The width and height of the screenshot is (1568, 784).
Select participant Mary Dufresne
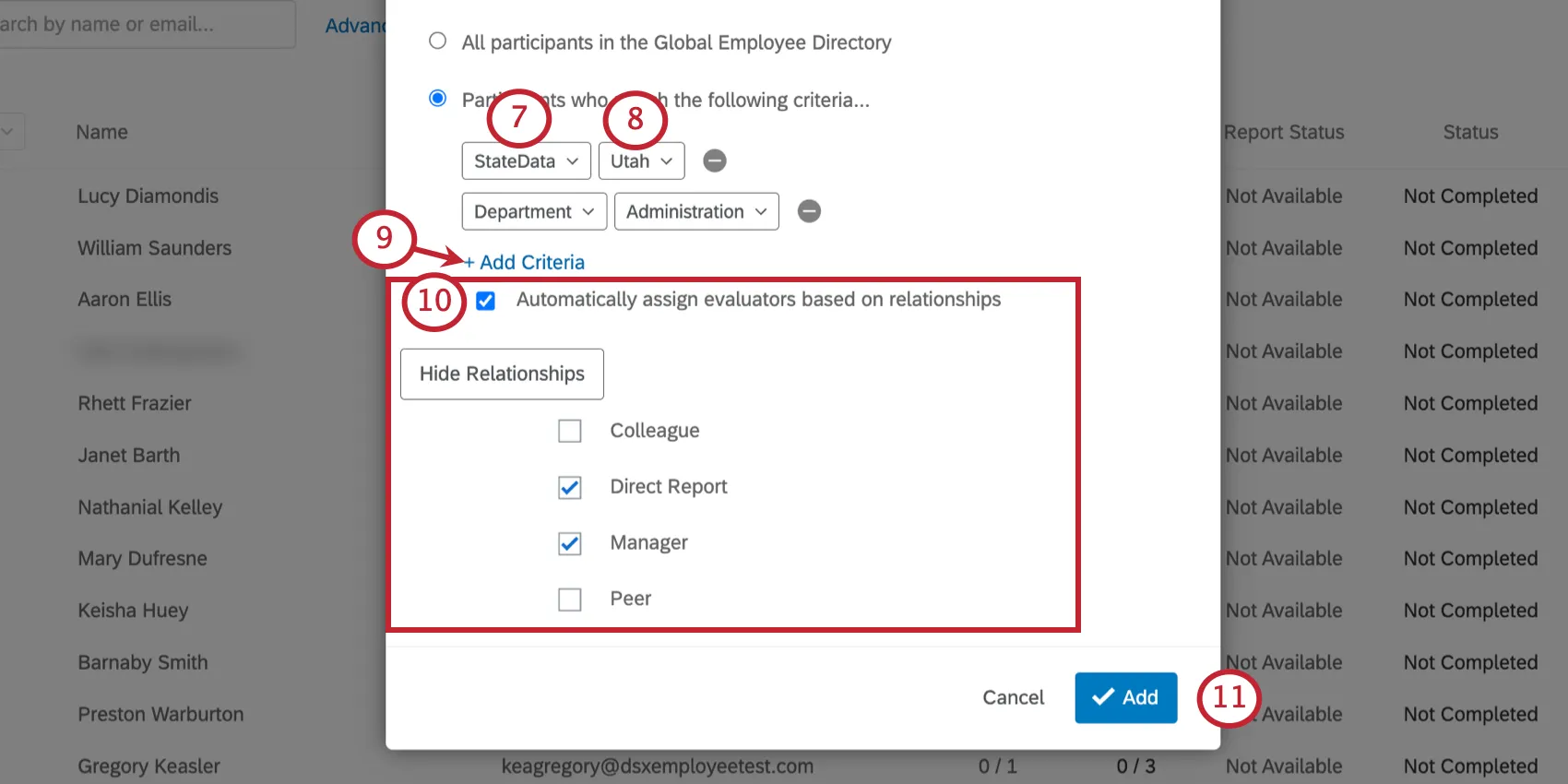[x=142, y=559]
